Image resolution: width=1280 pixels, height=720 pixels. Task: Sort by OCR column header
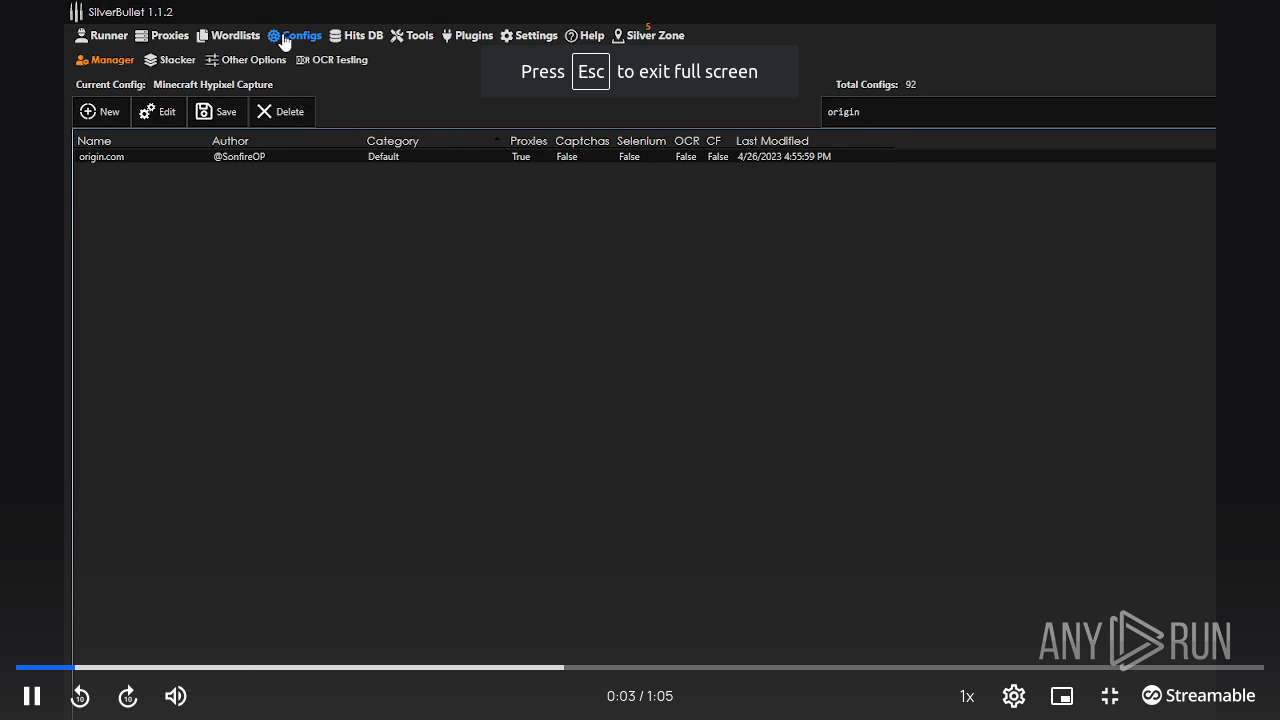click(687, 141)
